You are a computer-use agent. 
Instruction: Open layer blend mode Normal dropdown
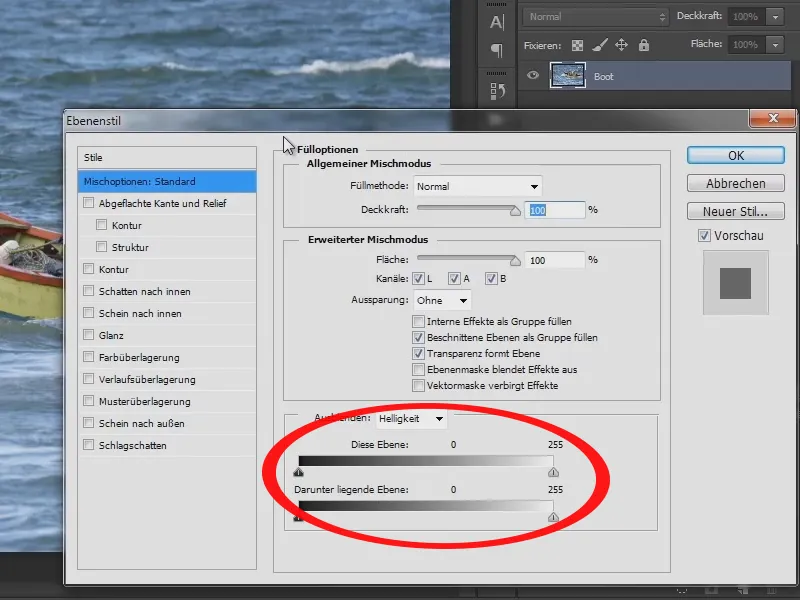[595, 17]
